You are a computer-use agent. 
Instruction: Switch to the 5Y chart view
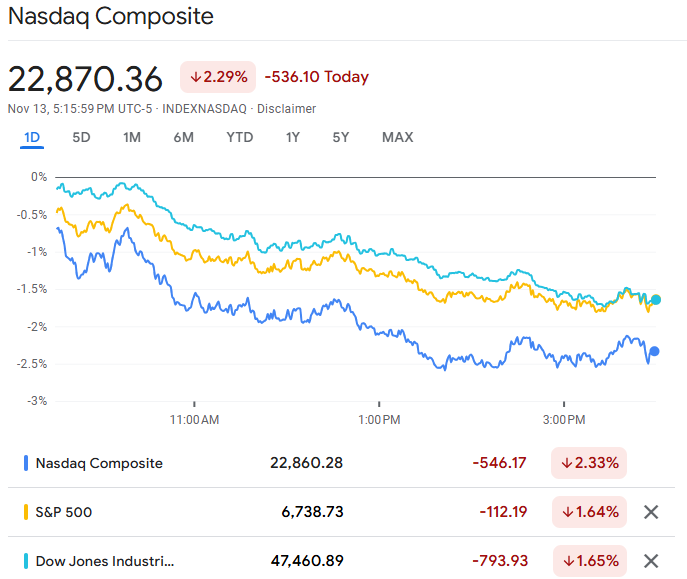pyautogui.click(x=341, y=137)
